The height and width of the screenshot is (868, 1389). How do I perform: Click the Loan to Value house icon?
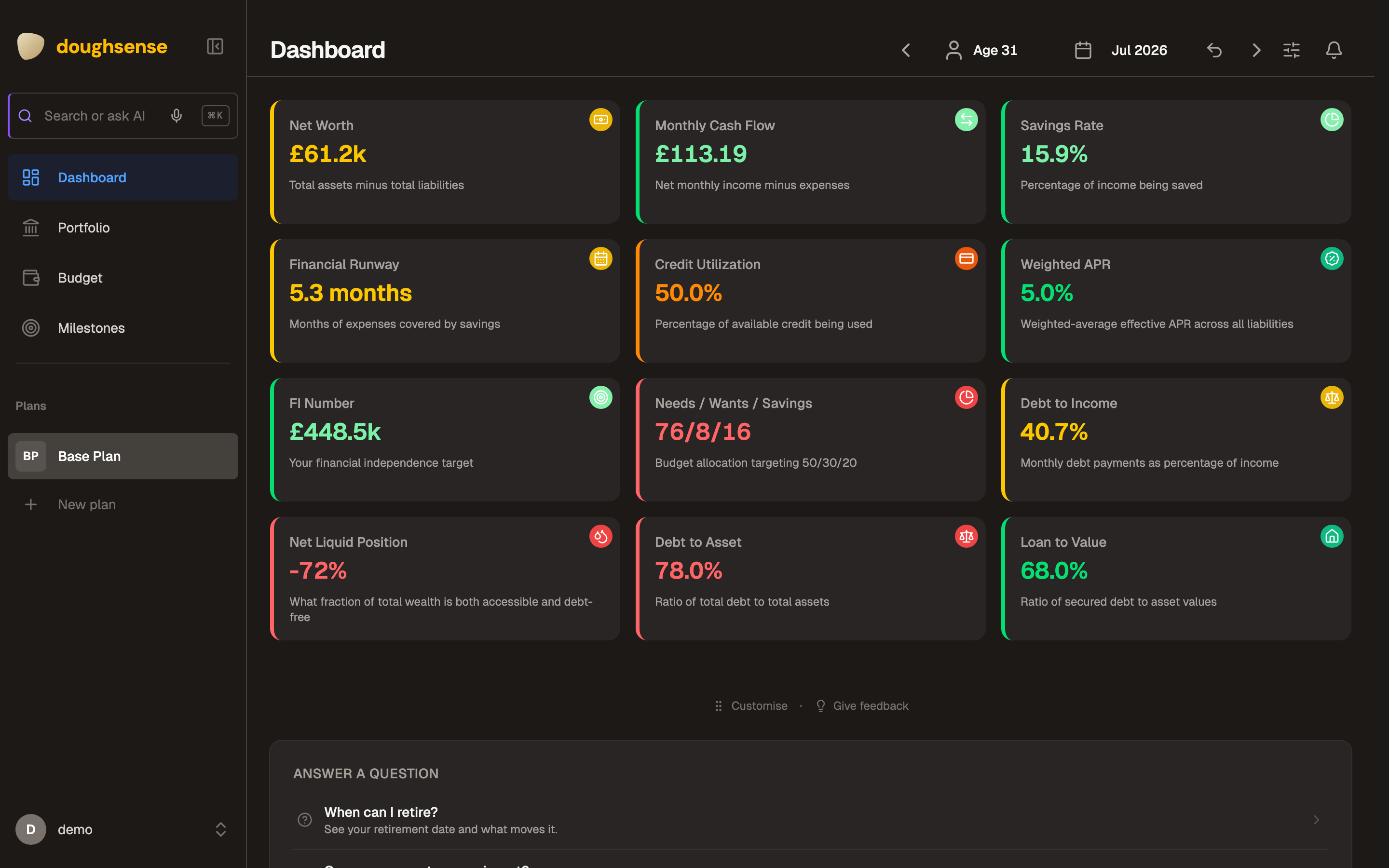click(x=1332, y=536)
